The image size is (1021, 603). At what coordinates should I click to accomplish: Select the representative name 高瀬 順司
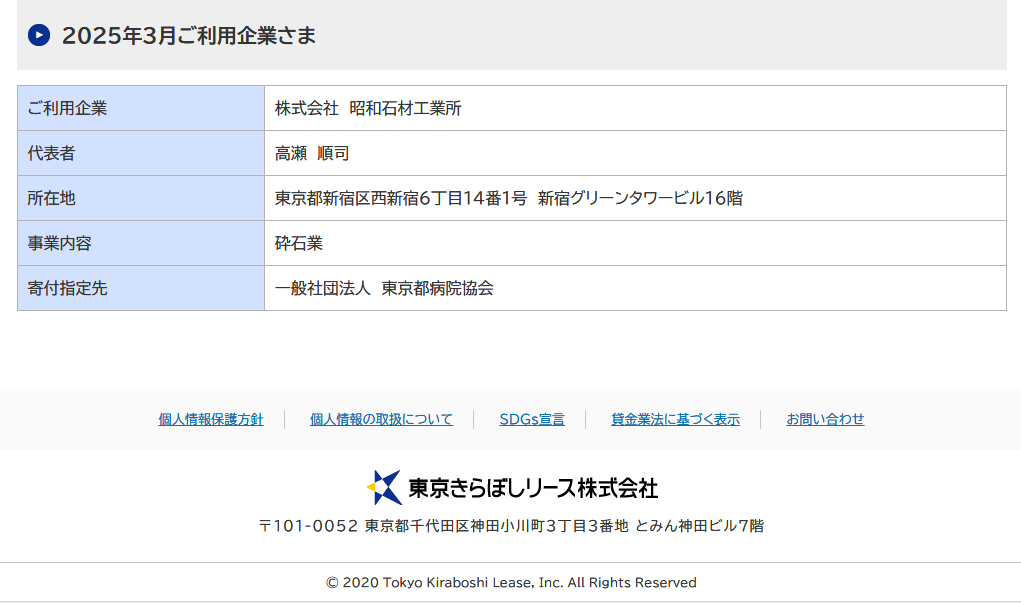(x=312, y=153)
